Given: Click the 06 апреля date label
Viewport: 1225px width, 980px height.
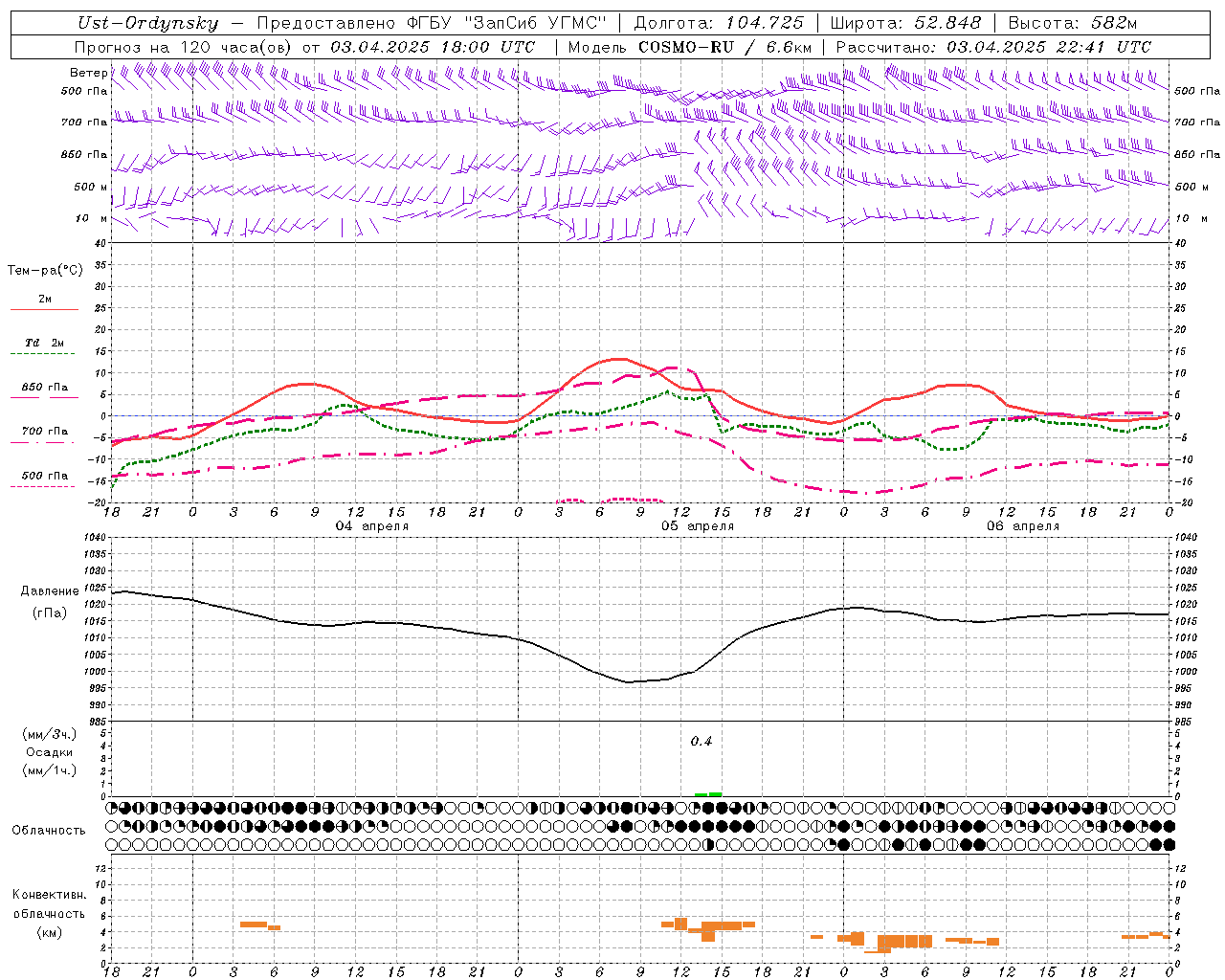Looking at the screenshot, I should pyautogui.click(x=1023, y=526).
